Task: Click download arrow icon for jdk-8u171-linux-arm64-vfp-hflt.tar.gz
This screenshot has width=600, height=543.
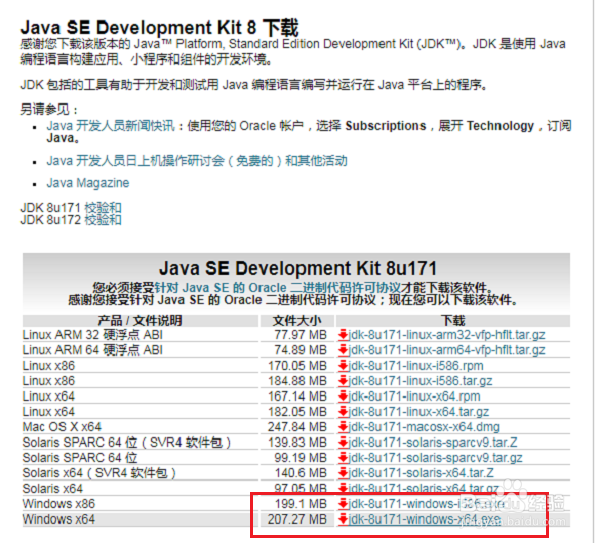Action: [343, 350]
